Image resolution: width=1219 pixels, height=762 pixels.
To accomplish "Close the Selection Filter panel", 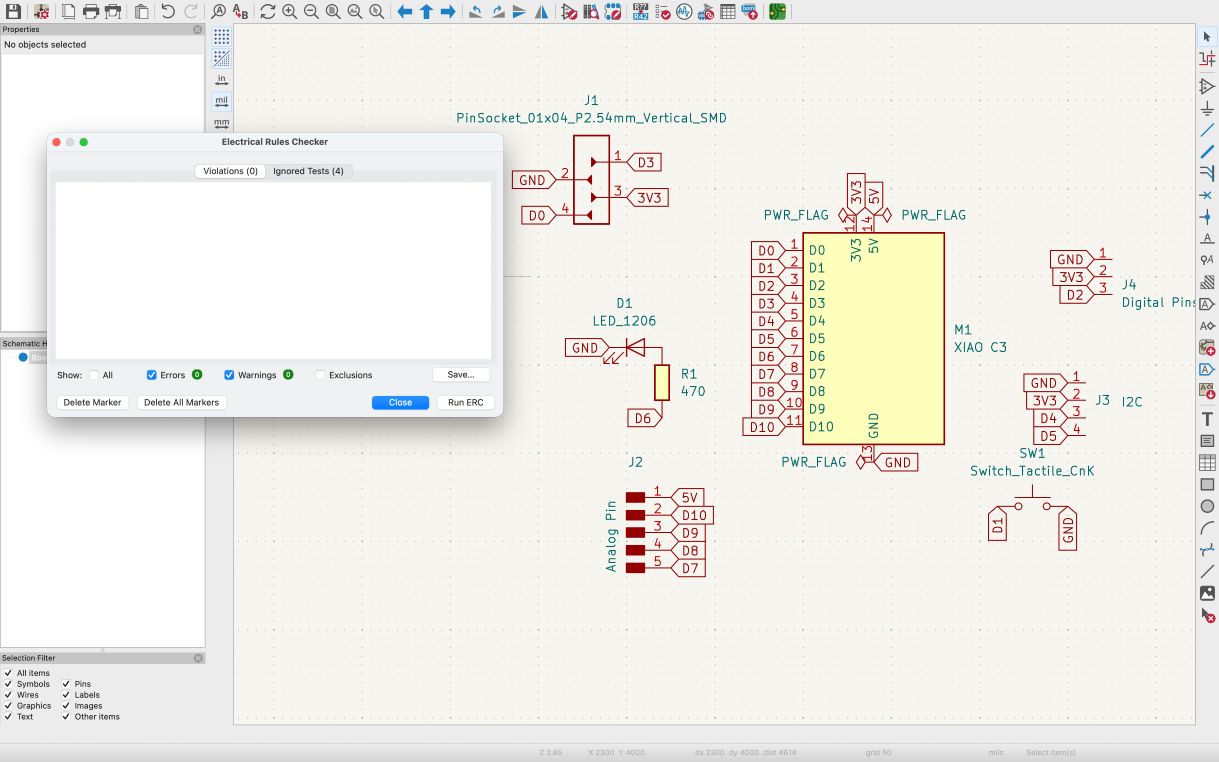I will (x=198, y=658).
